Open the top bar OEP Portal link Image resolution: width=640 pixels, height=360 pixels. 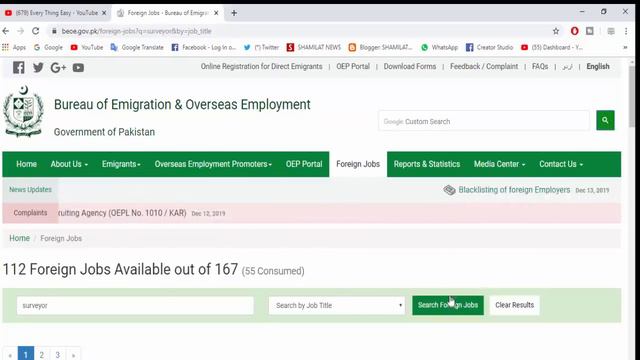[x=353, y=67]
